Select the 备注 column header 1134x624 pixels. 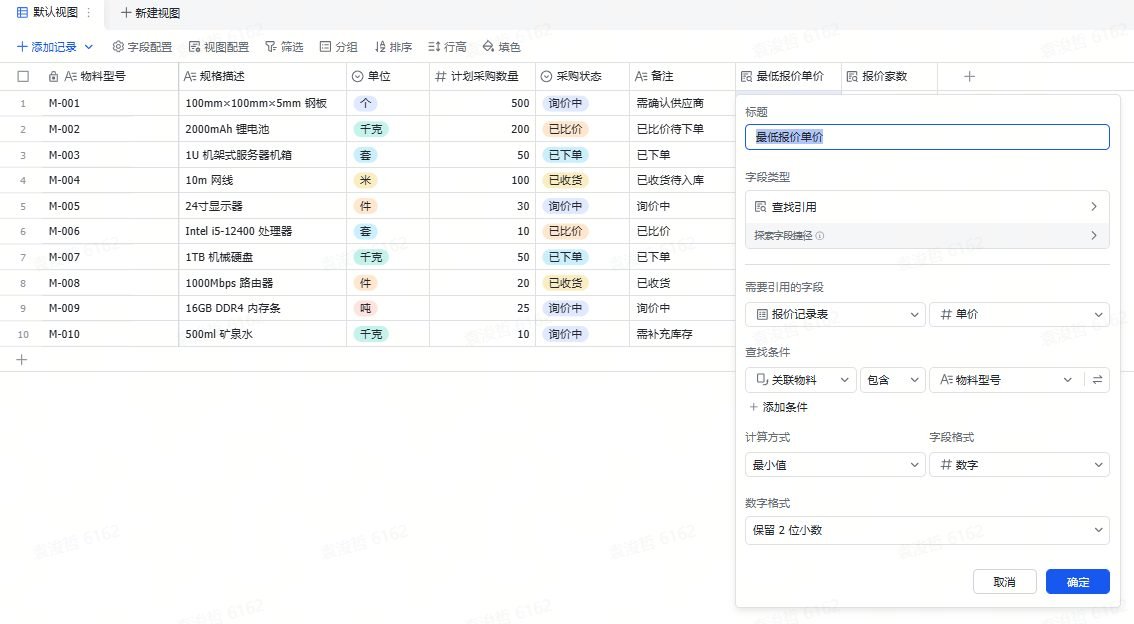(x=682, y=76)
